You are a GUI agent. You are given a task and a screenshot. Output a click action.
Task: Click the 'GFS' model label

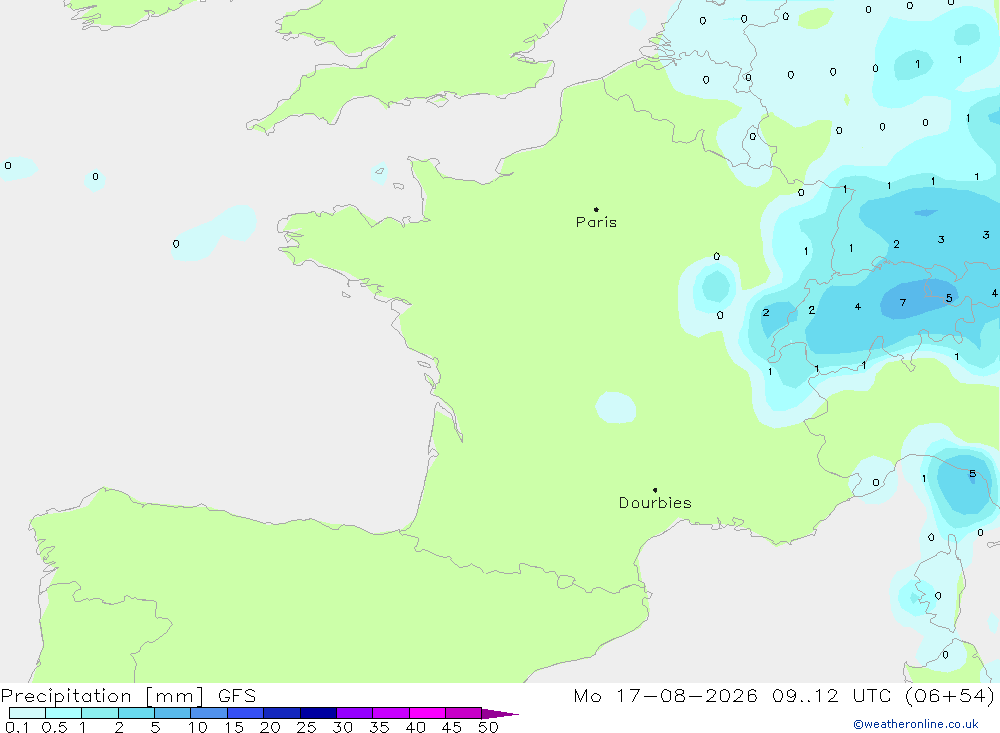237,696
